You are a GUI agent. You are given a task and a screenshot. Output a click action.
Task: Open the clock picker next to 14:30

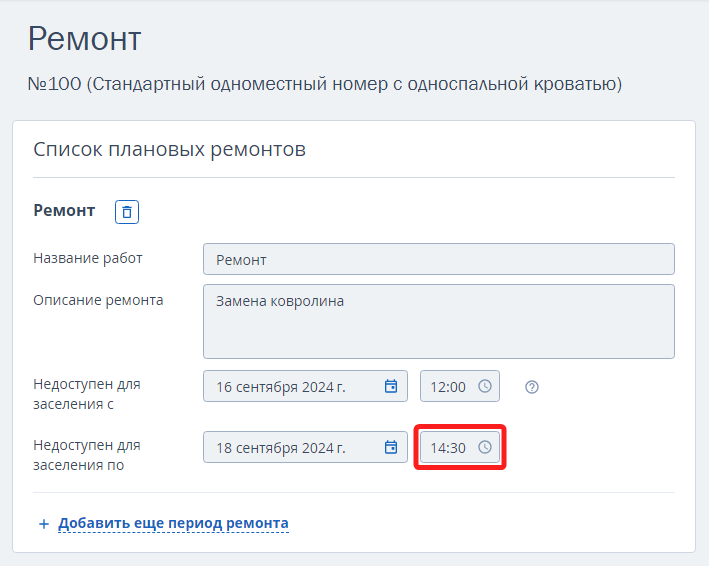(485, 448)
